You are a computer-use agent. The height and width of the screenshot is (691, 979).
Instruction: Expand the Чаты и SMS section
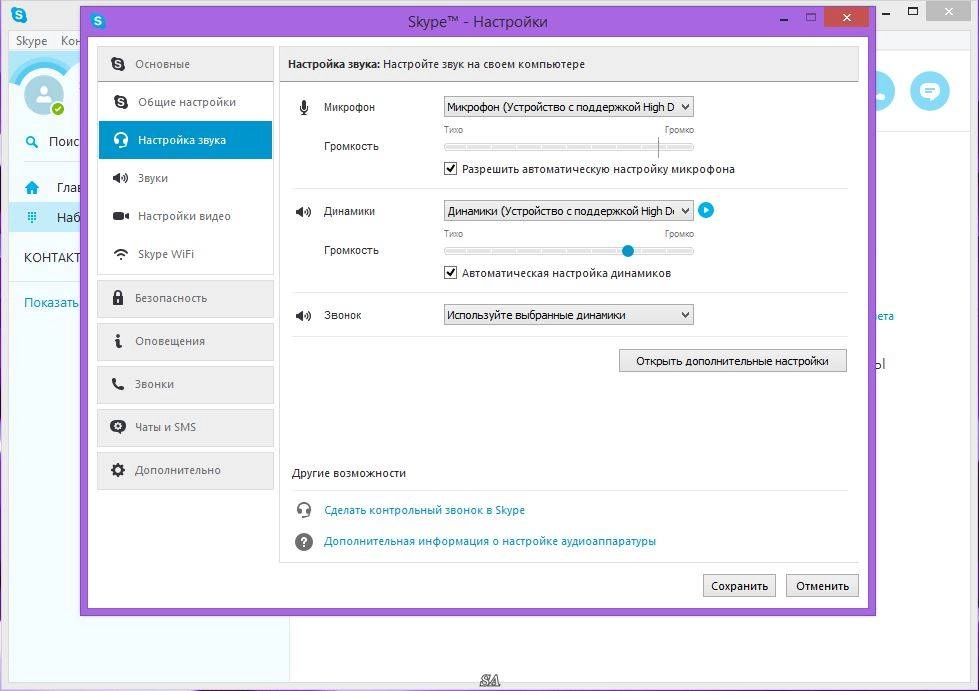pos(185,428)
